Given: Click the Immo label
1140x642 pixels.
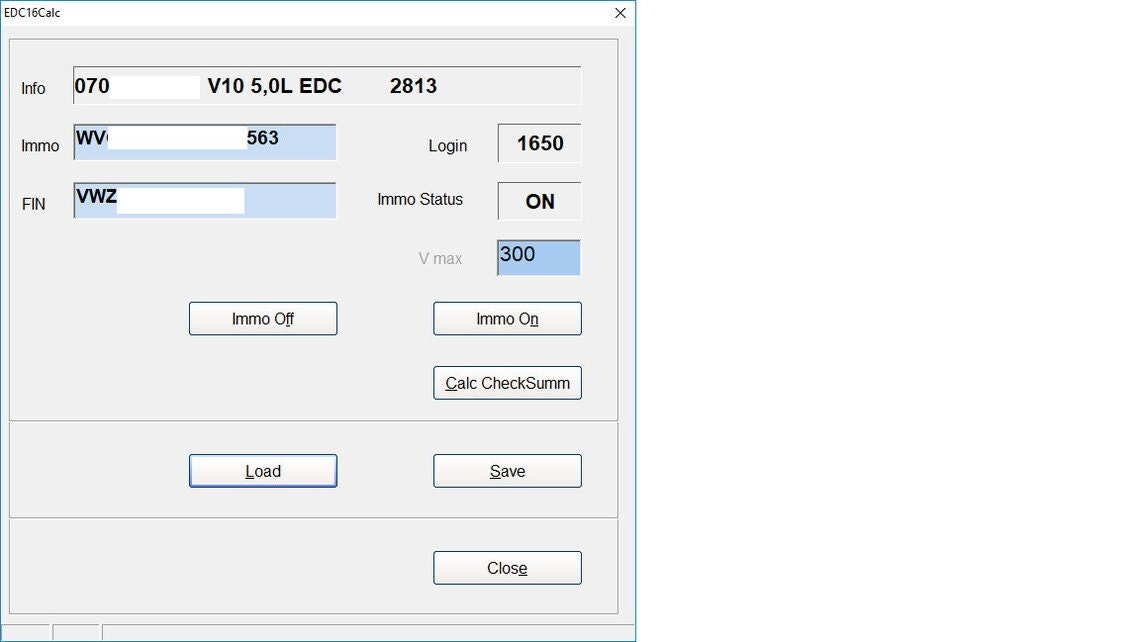Looking at the screenshot, I should click(40, 145).
